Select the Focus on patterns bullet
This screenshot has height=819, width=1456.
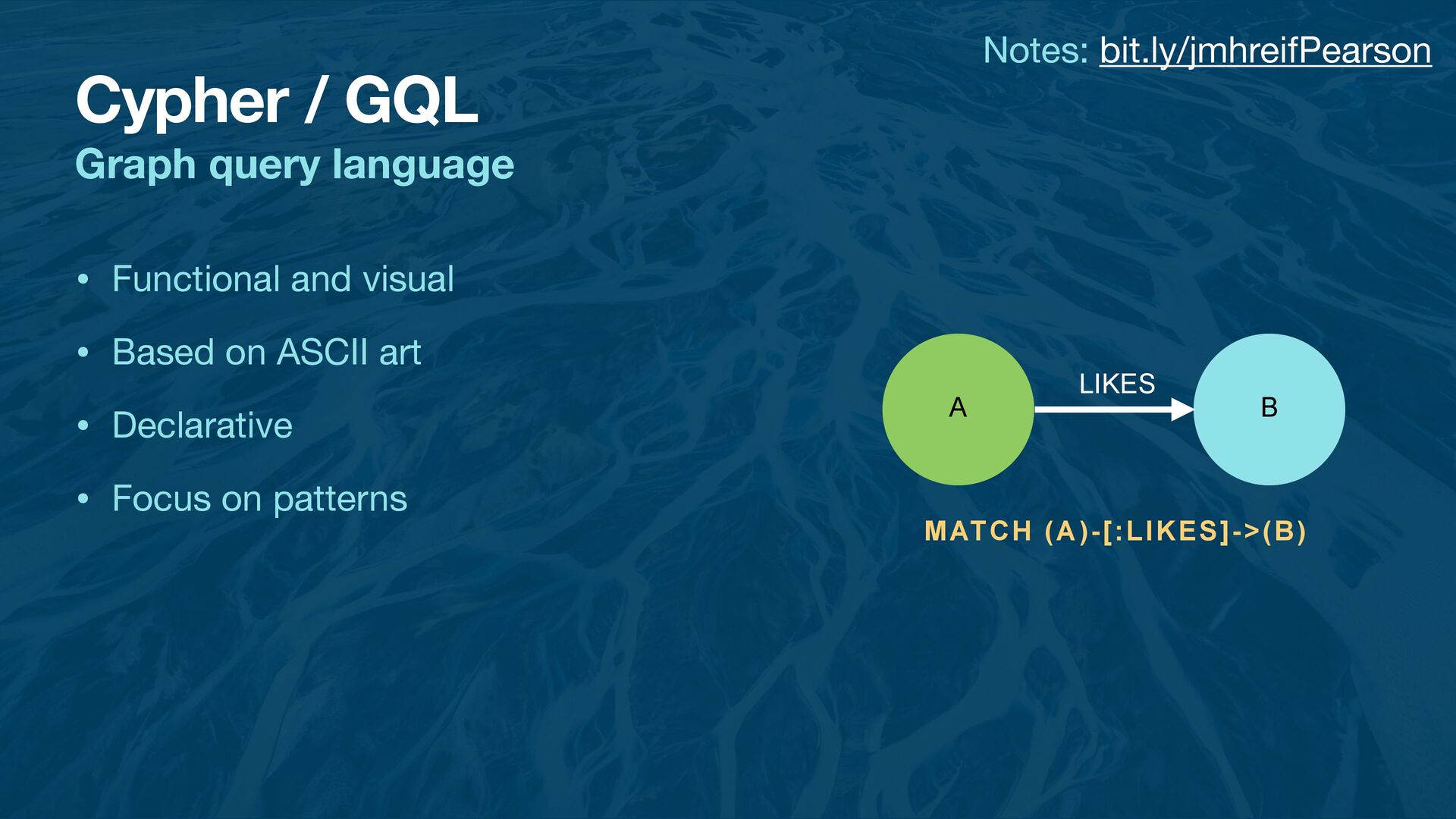[x=259, y=499]
